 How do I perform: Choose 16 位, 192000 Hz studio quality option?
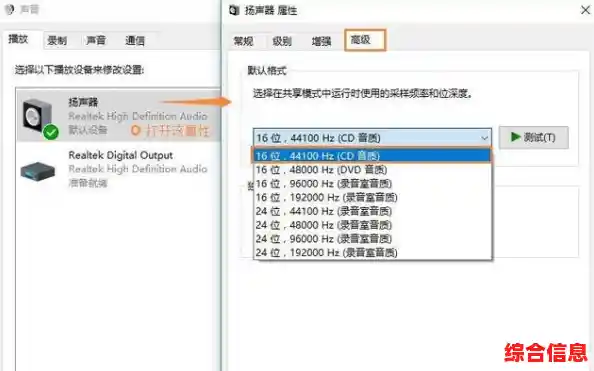372,197
